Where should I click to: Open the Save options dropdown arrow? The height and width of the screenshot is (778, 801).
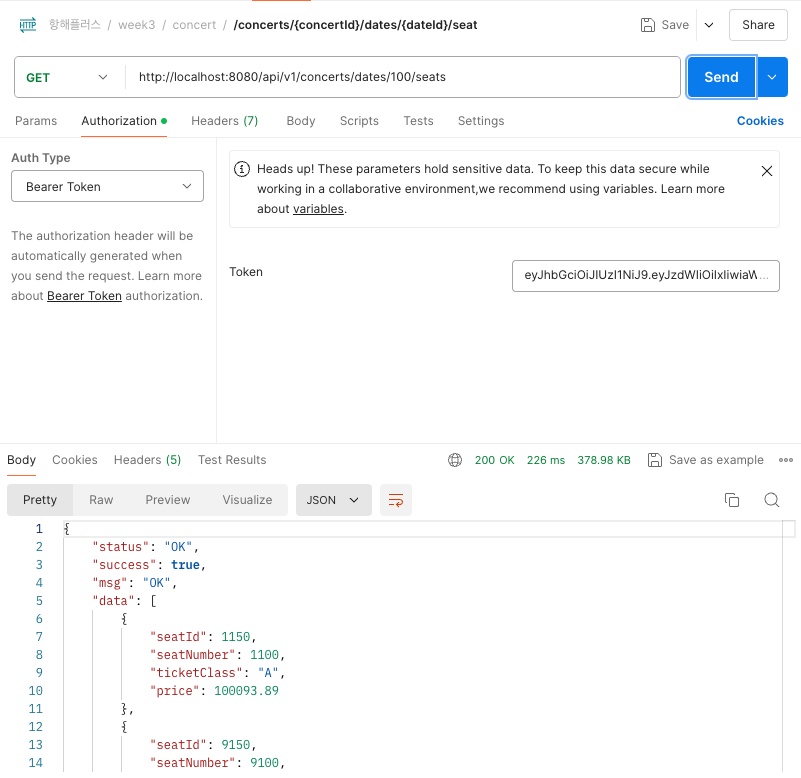709,25
